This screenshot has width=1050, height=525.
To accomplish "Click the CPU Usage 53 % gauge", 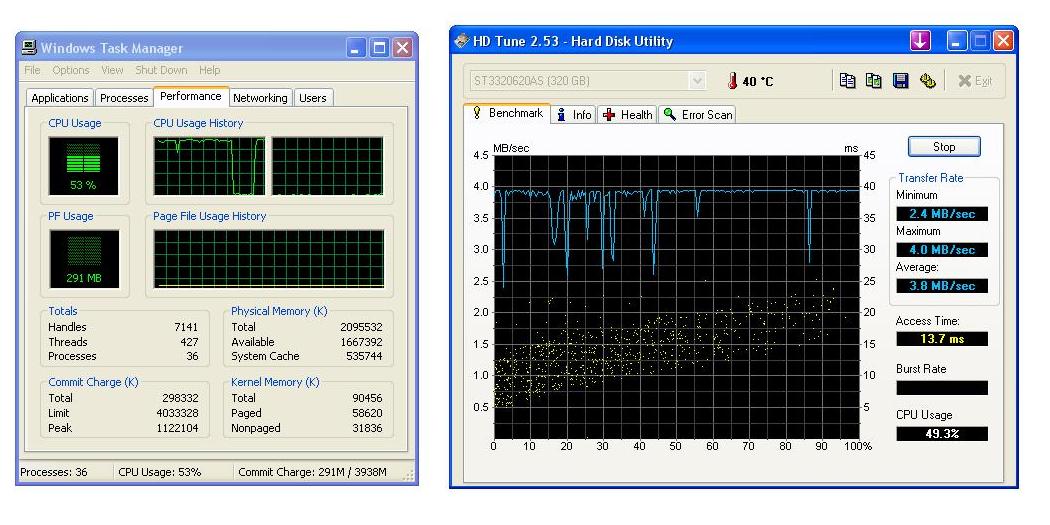I will point(83,166).
